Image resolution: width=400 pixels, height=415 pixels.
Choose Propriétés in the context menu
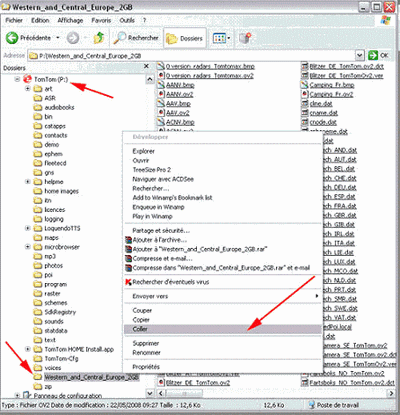click(146, 367)
